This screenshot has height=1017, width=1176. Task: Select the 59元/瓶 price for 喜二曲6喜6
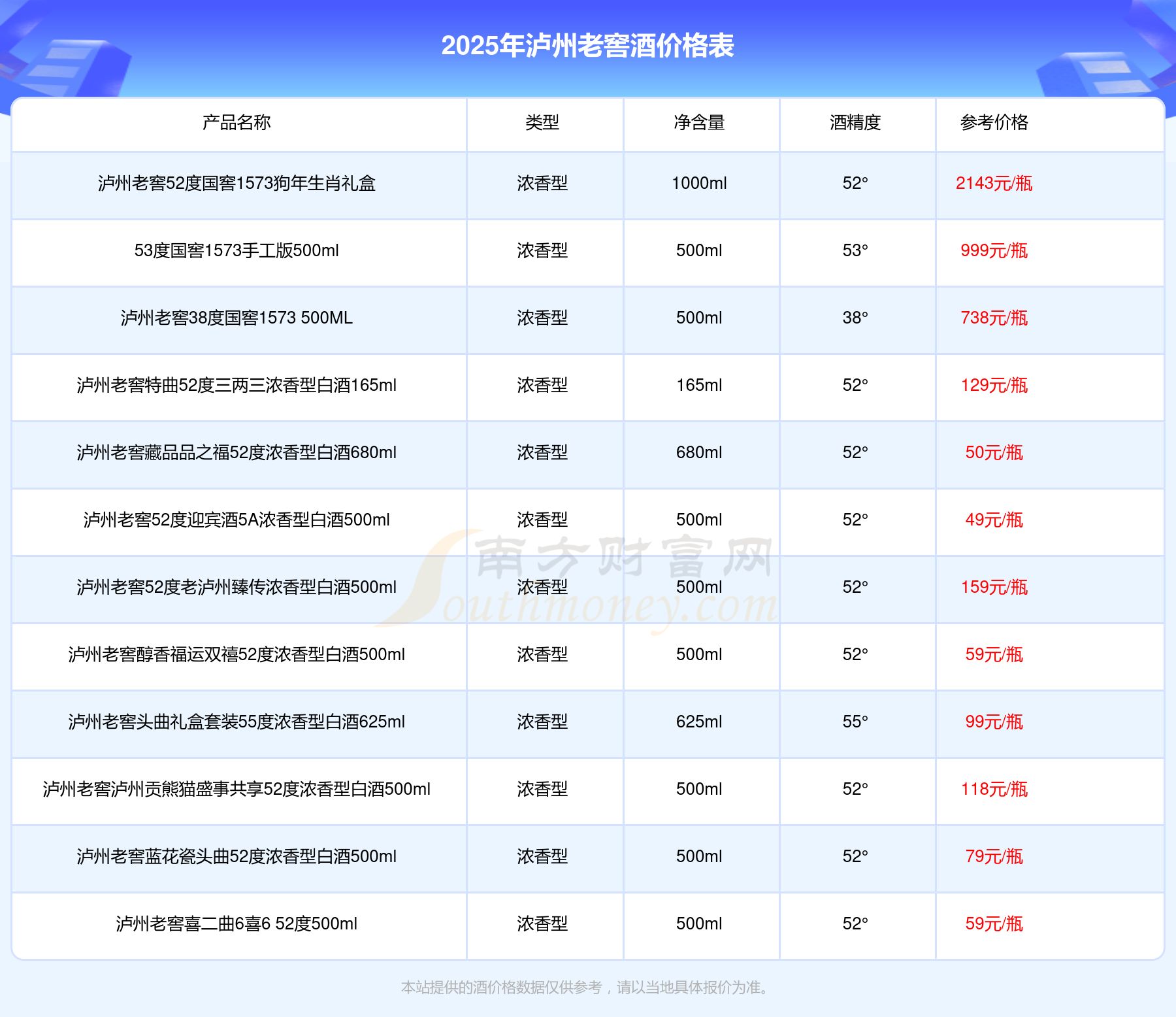pyautogui.click(x=994, y=924)
